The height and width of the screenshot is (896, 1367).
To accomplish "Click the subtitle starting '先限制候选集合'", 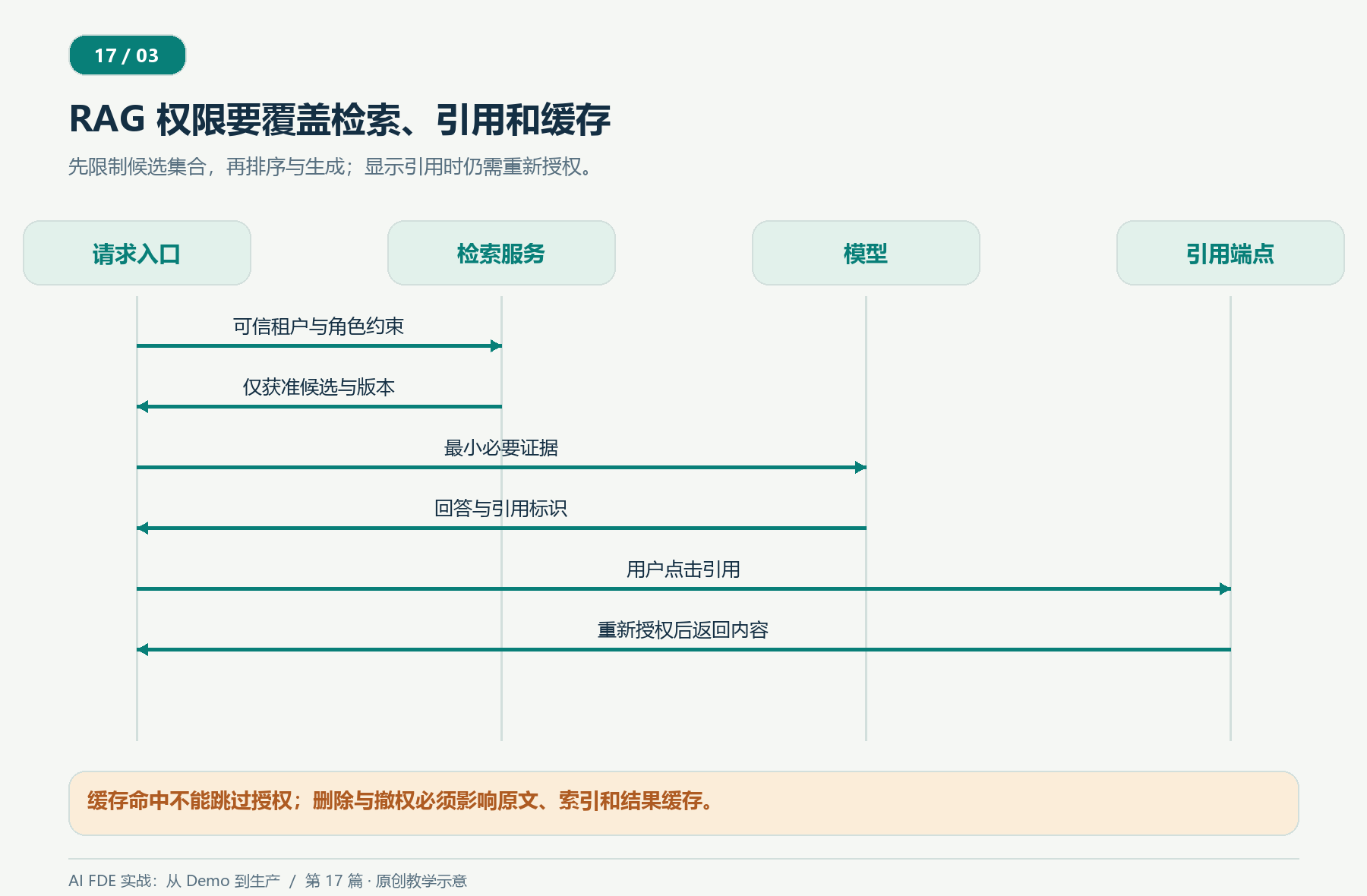I will 330,166.
